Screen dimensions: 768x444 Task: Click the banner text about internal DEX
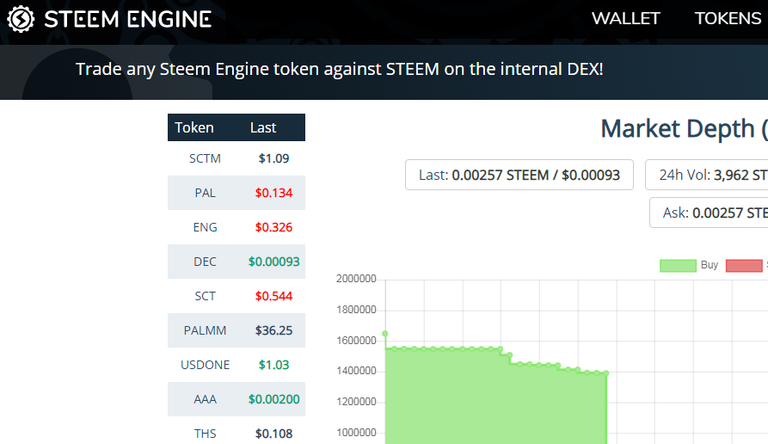click(339, 69)
